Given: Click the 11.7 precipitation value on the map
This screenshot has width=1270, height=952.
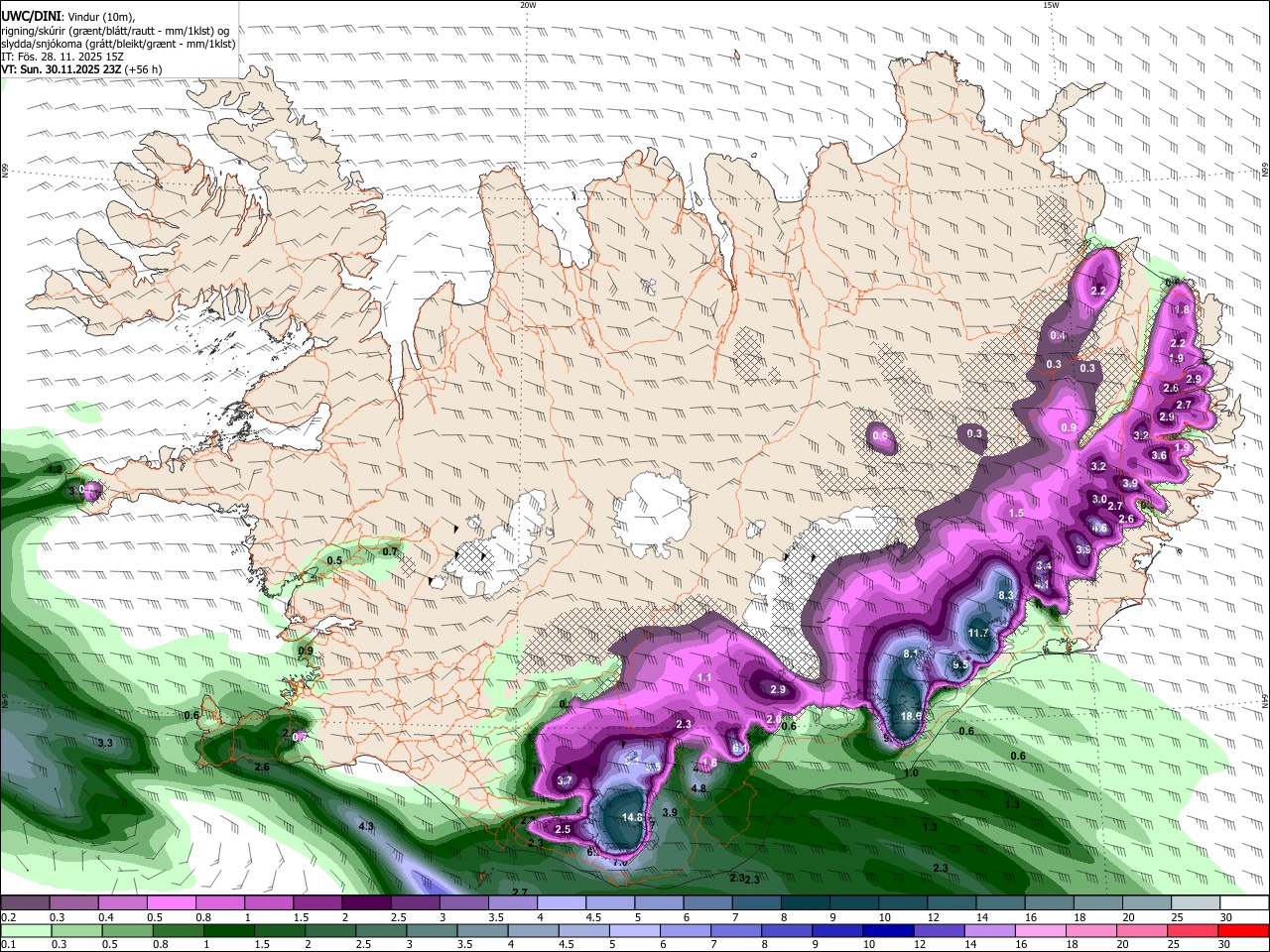Looking at the screenshot, I should click(x=978, y=633).
